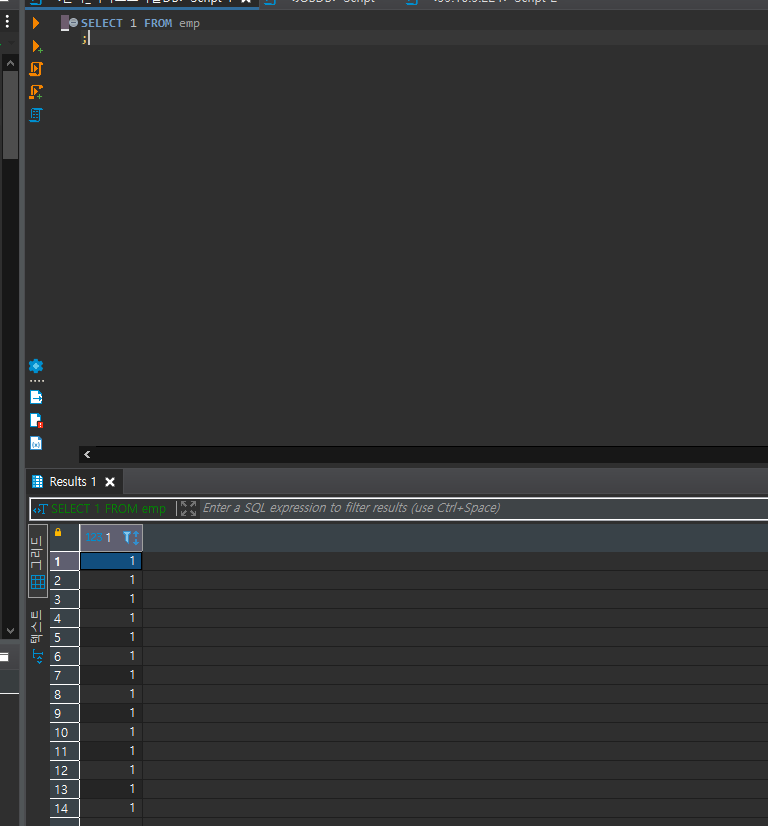Click the column sort arrows icon

[x=136, y=538]
